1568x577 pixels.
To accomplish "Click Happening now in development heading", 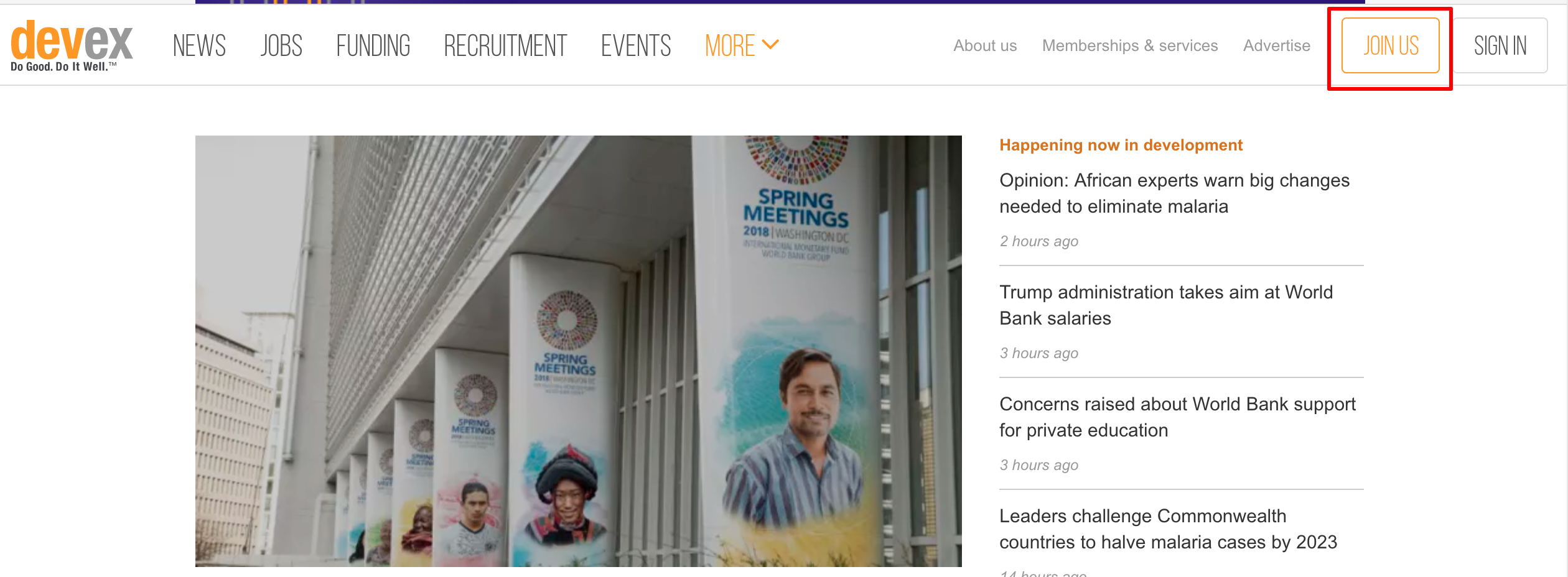I will point(1121,145).
